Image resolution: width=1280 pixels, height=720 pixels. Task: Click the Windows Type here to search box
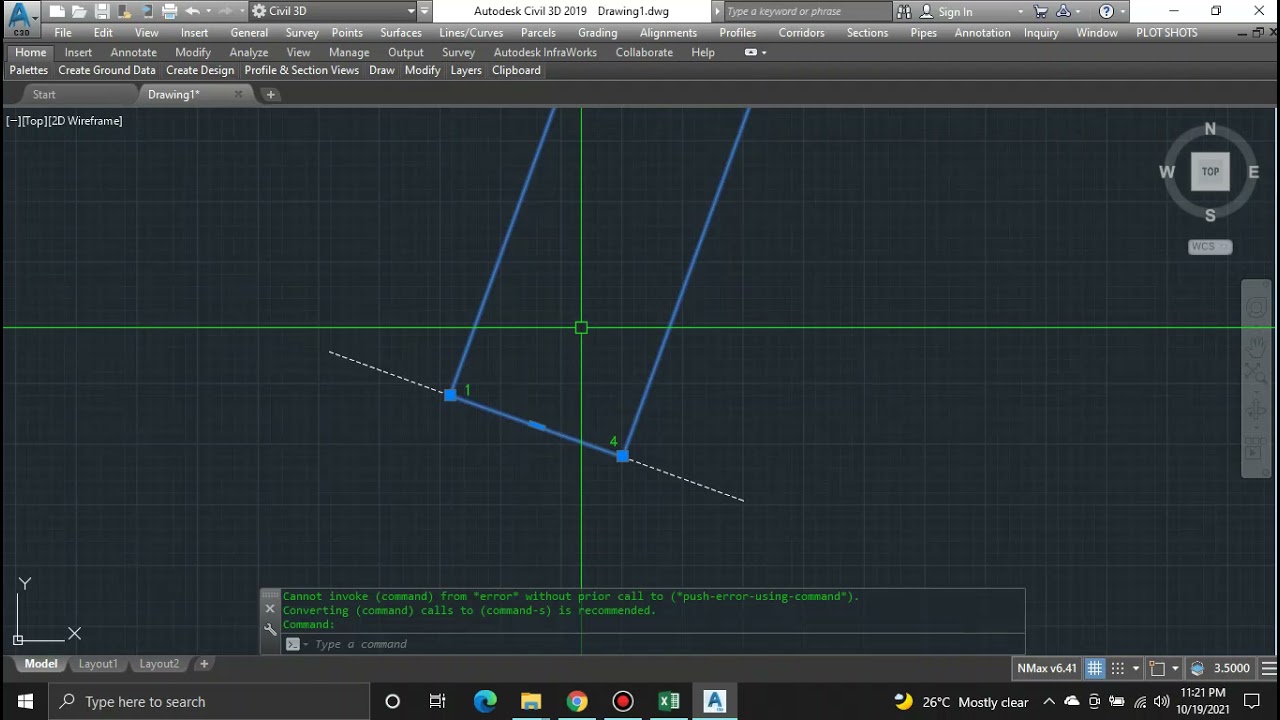(209, 701)
